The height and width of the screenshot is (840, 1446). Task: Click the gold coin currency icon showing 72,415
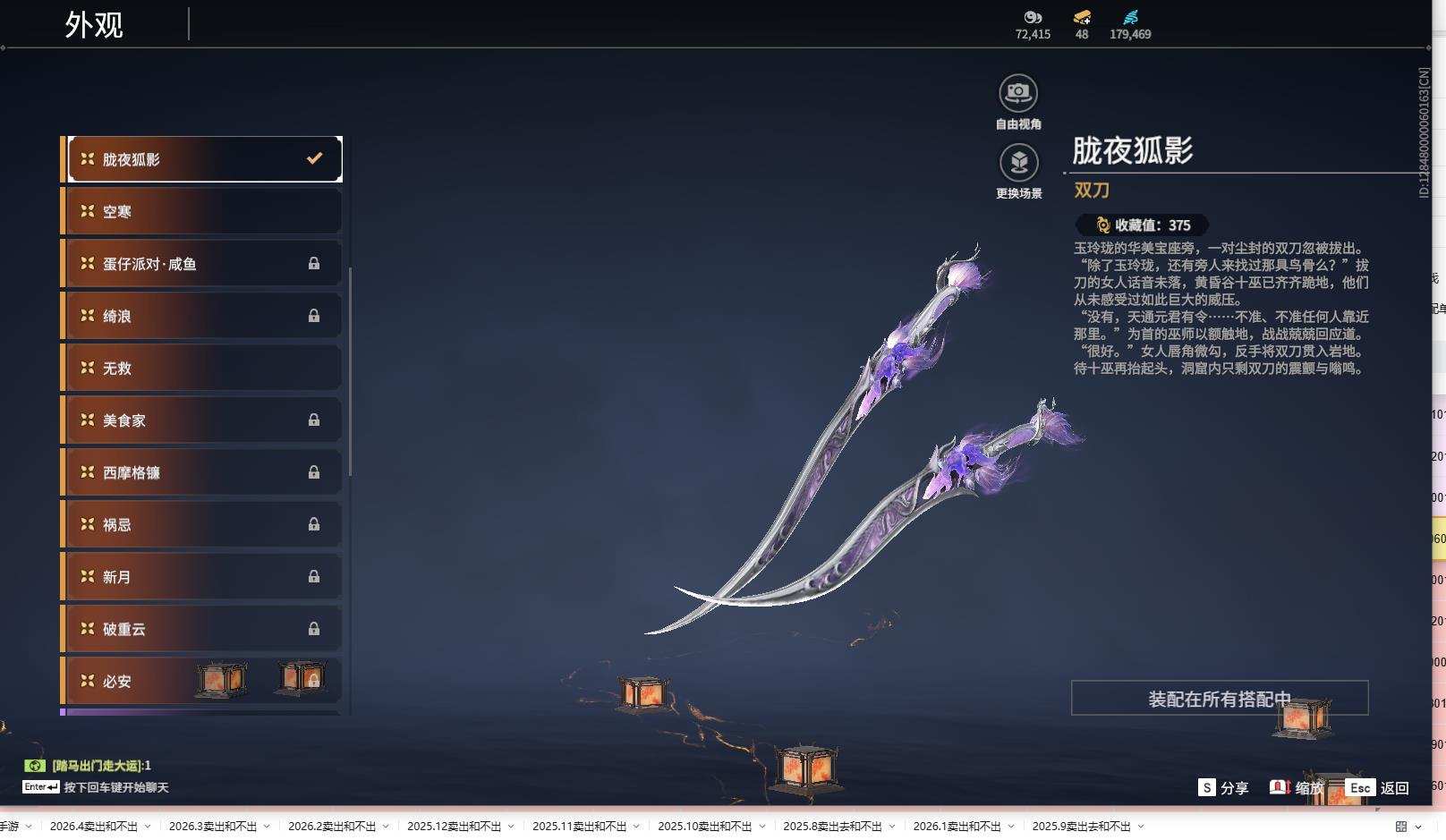coord(1033,18)
